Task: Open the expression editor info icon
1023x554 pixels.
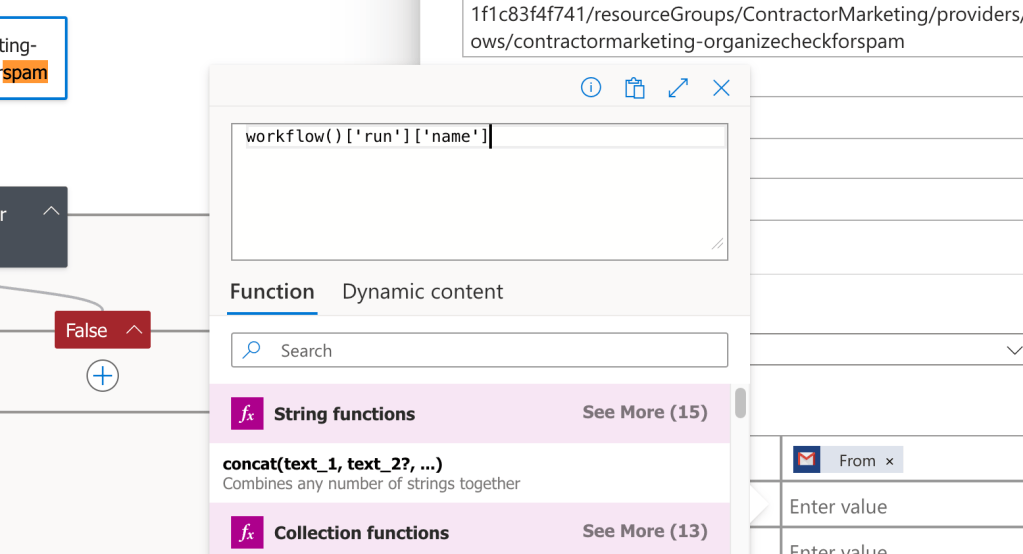Action: point(590,87)
